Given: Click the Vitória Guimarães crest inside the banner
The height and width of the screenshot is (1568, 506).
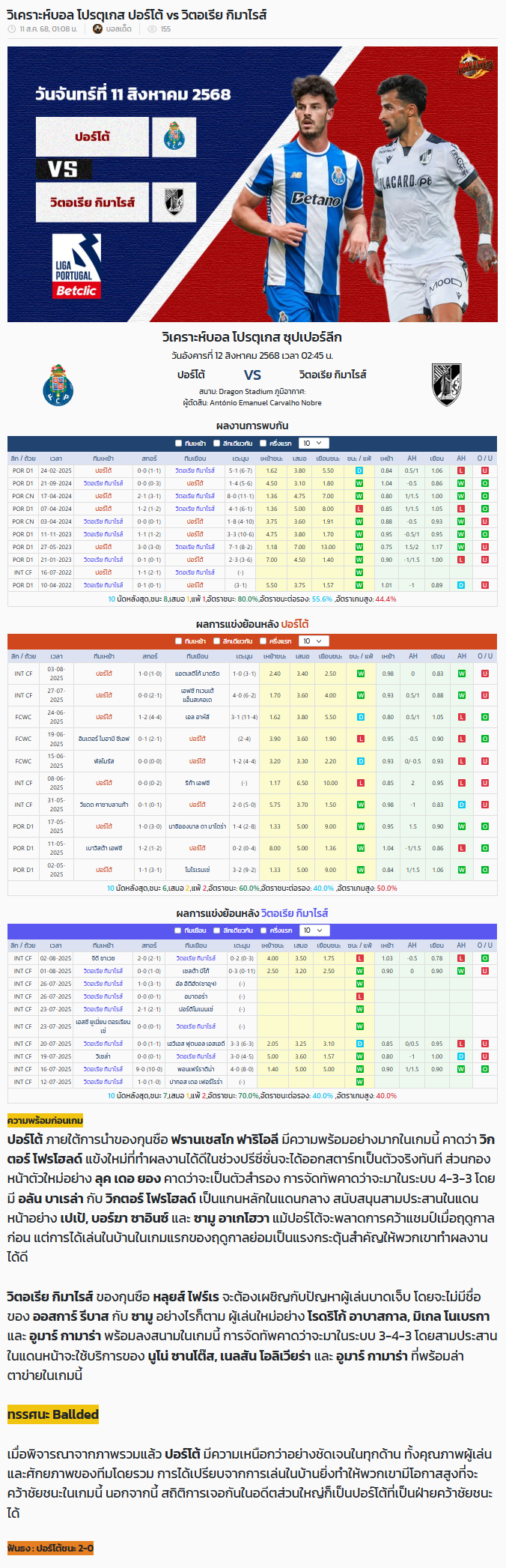Looking at the screenshot, I should [174, 202].
